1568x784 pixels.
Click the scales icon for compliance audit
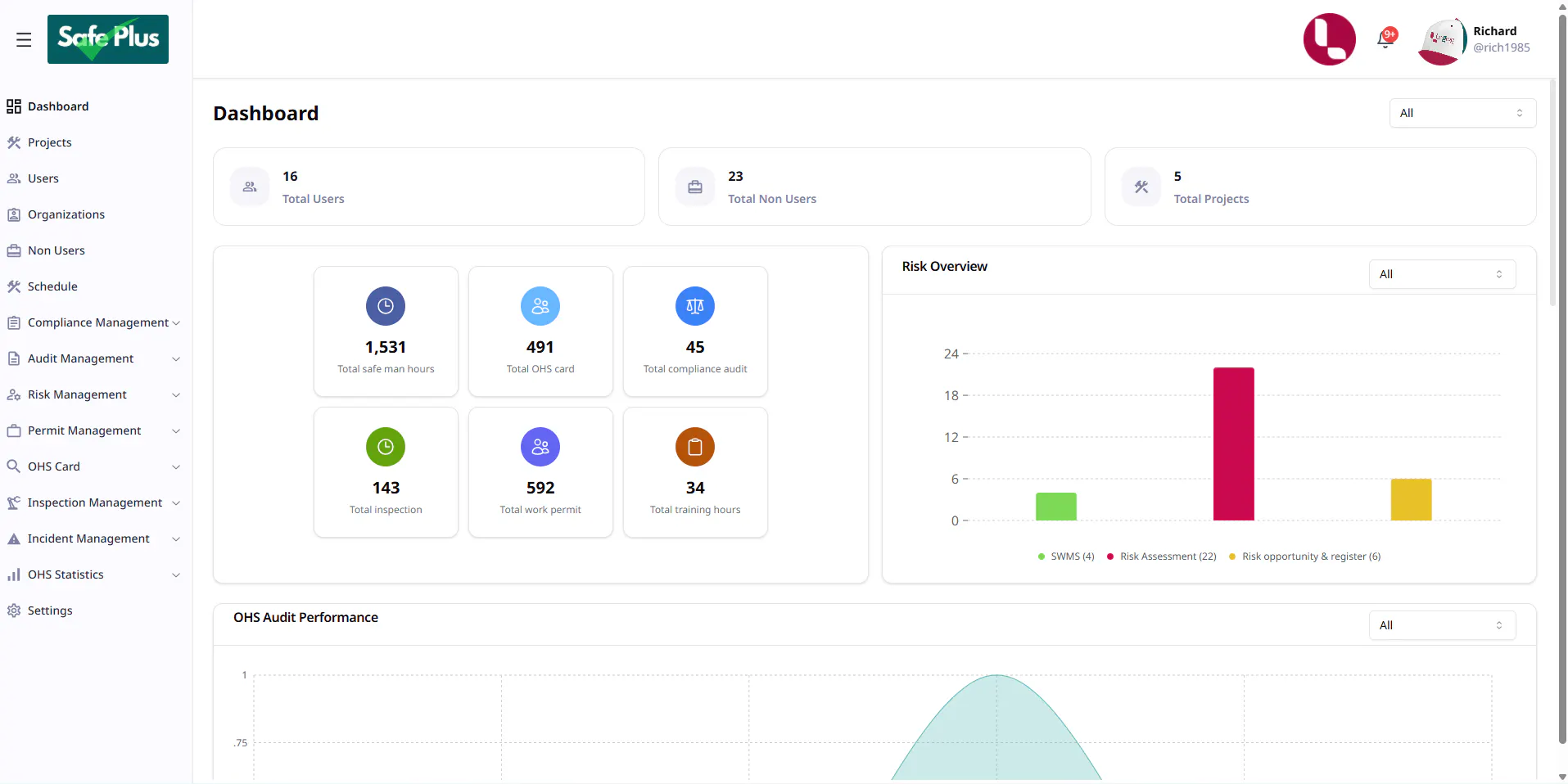tap(695, 306)
